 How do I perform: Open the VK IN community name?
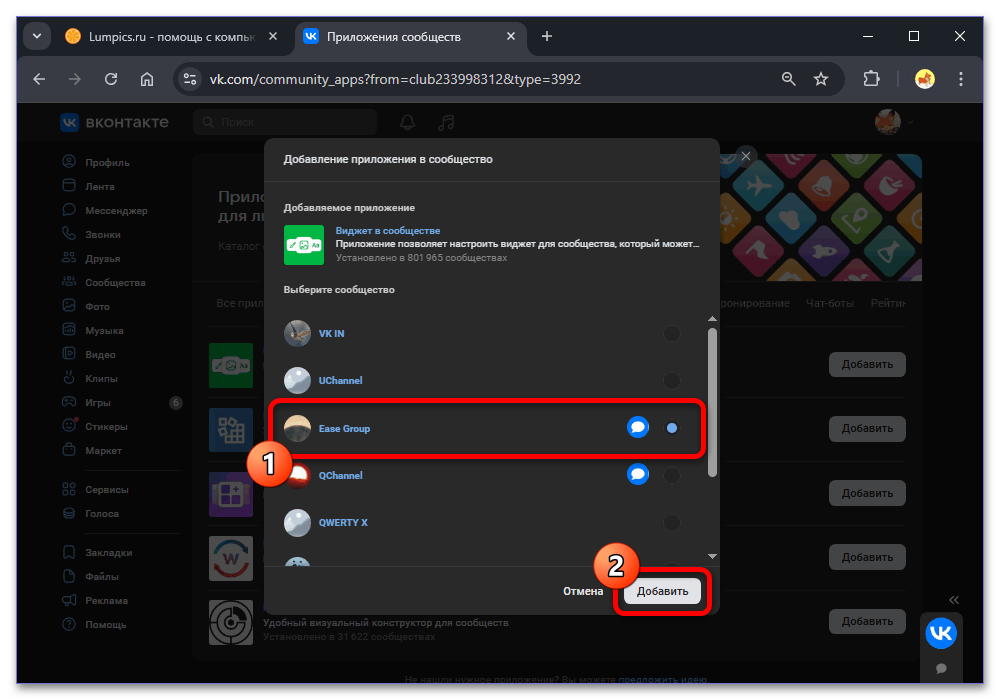332,333
